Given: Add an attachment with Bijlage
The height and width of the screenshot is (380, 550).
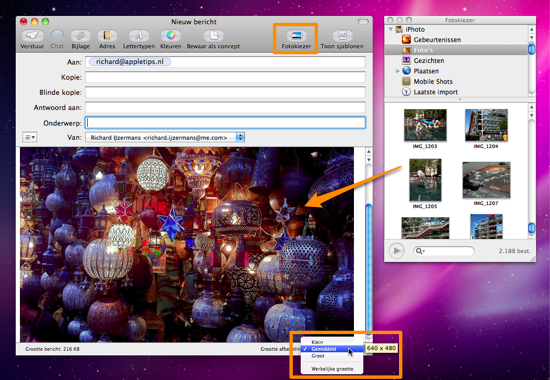Looking at the screenshot, I should coord(80,39).
